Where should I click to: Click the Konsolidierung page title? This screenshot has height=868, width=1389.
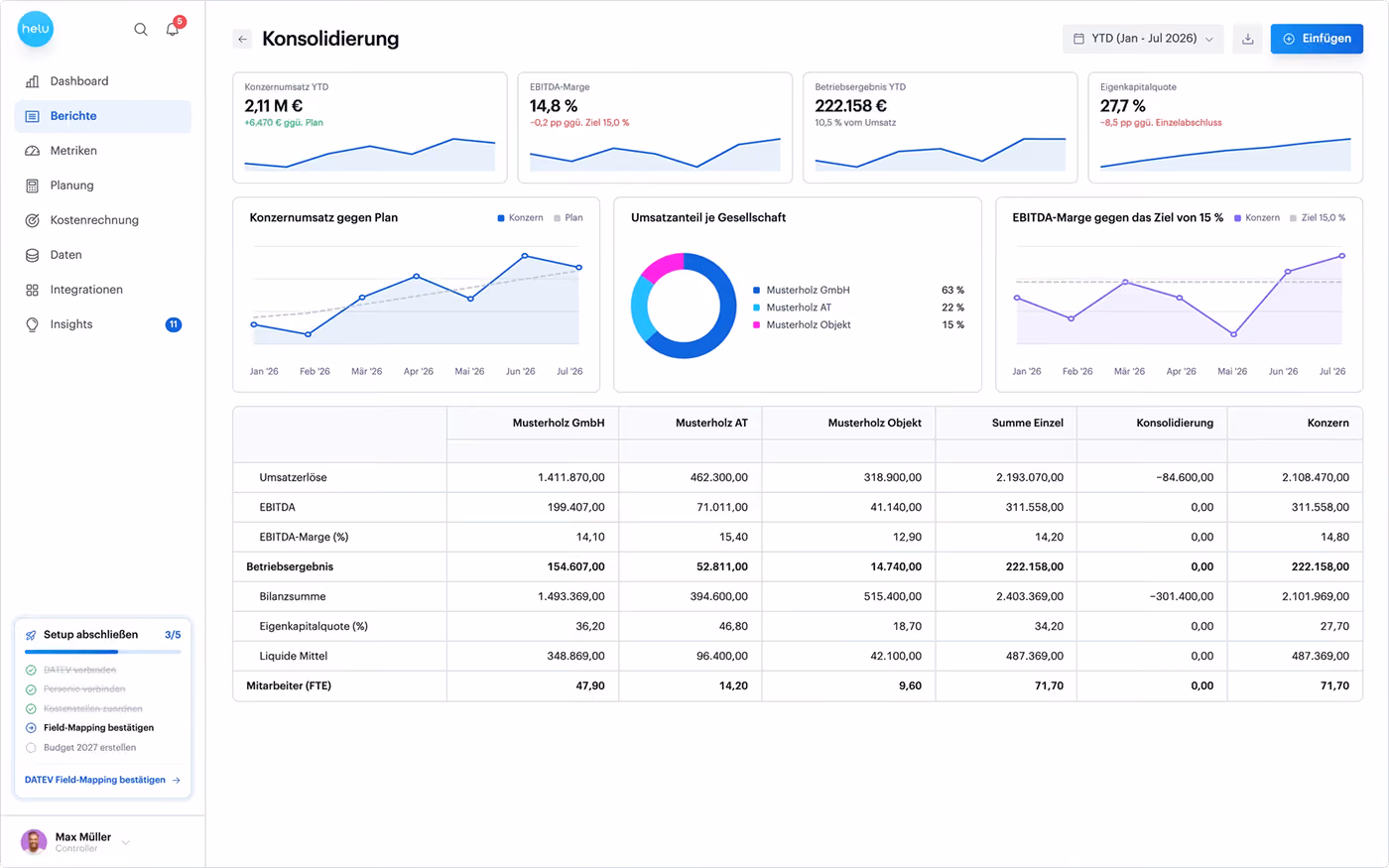tap(330, 39)
